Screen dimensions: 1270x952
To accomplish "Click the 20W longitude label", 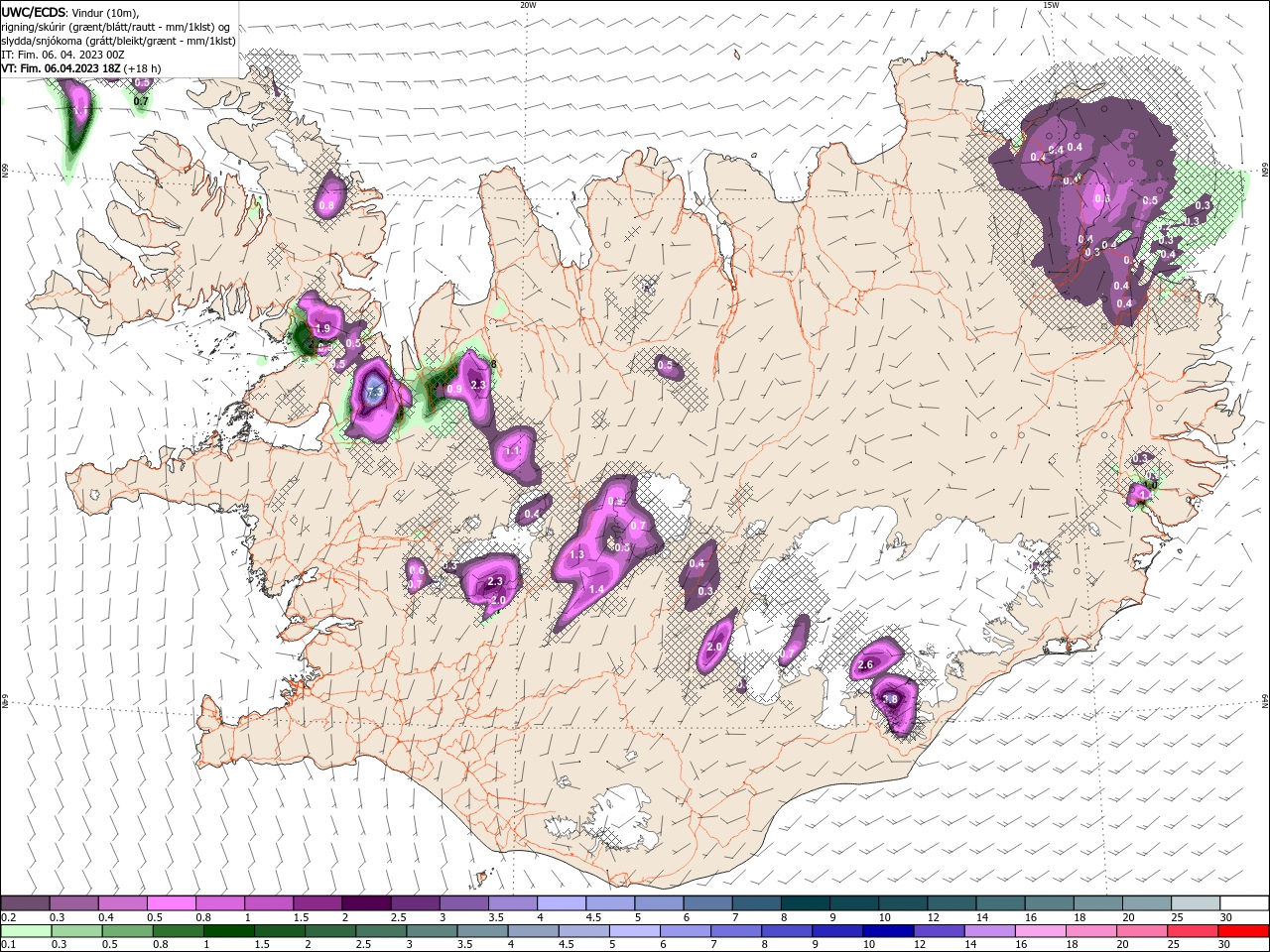I will (528, 5).
